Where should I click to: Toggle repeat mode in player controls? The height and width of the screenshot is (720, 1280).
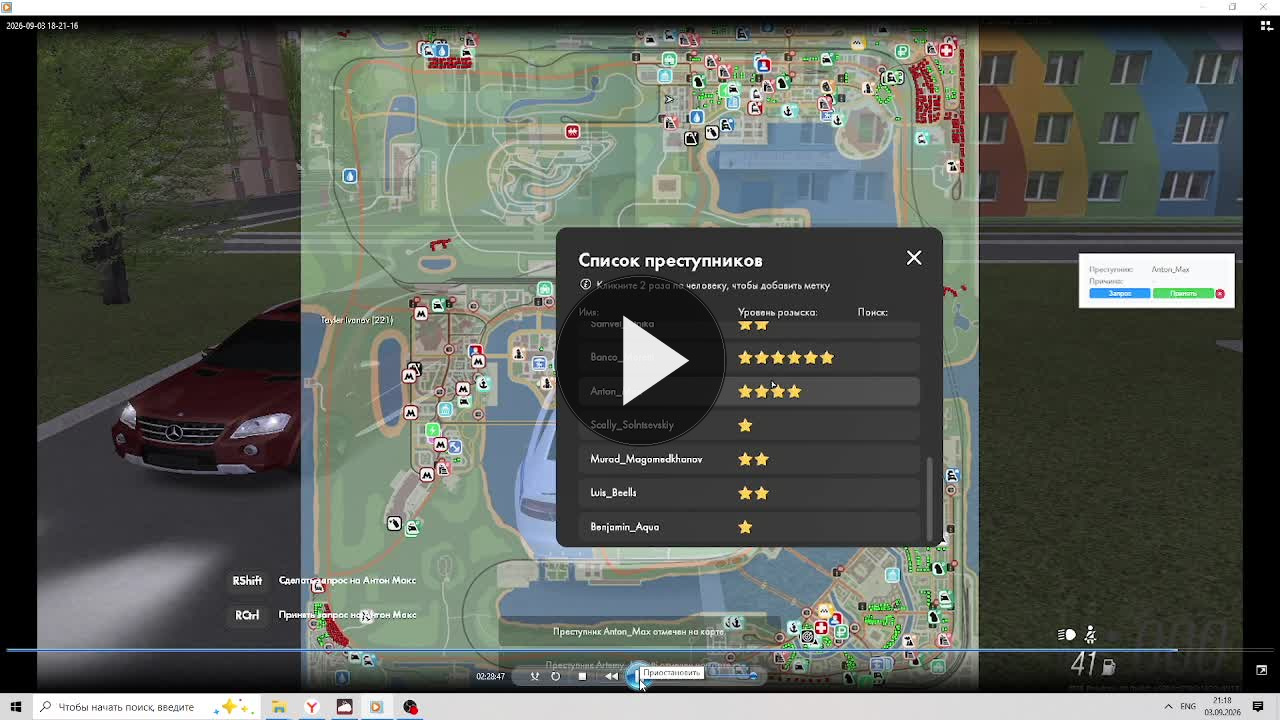tap(556, 677)
